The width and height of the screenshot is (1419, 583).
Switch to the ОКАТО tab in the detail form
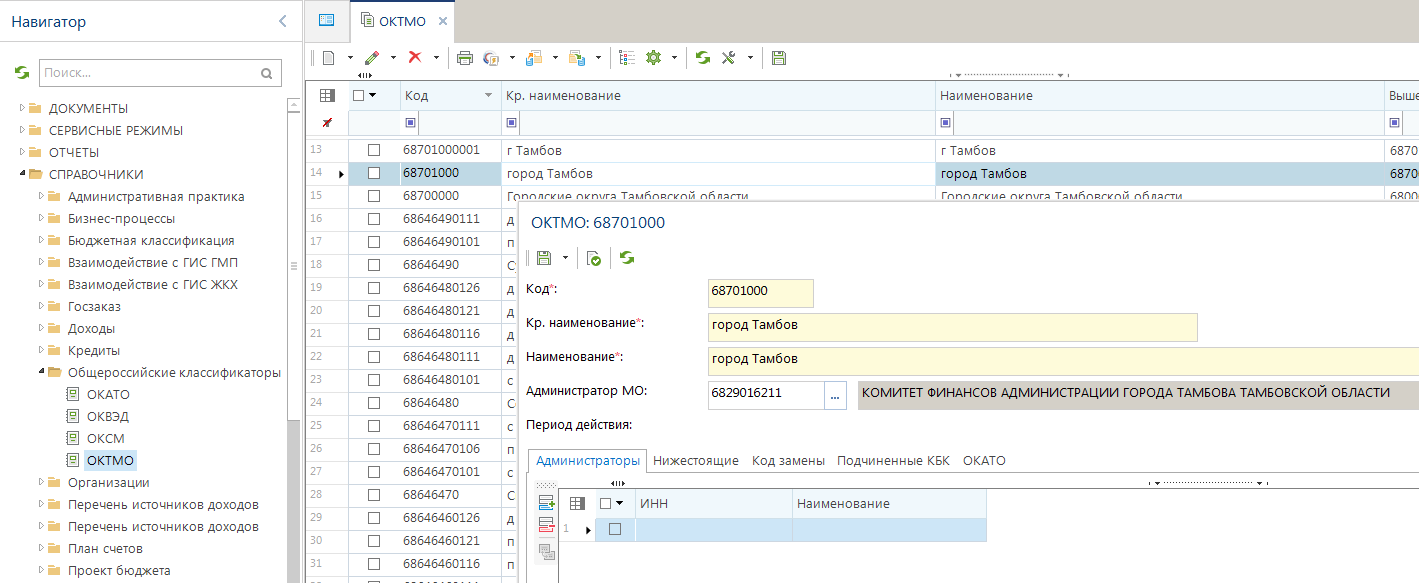click(984, 461)
